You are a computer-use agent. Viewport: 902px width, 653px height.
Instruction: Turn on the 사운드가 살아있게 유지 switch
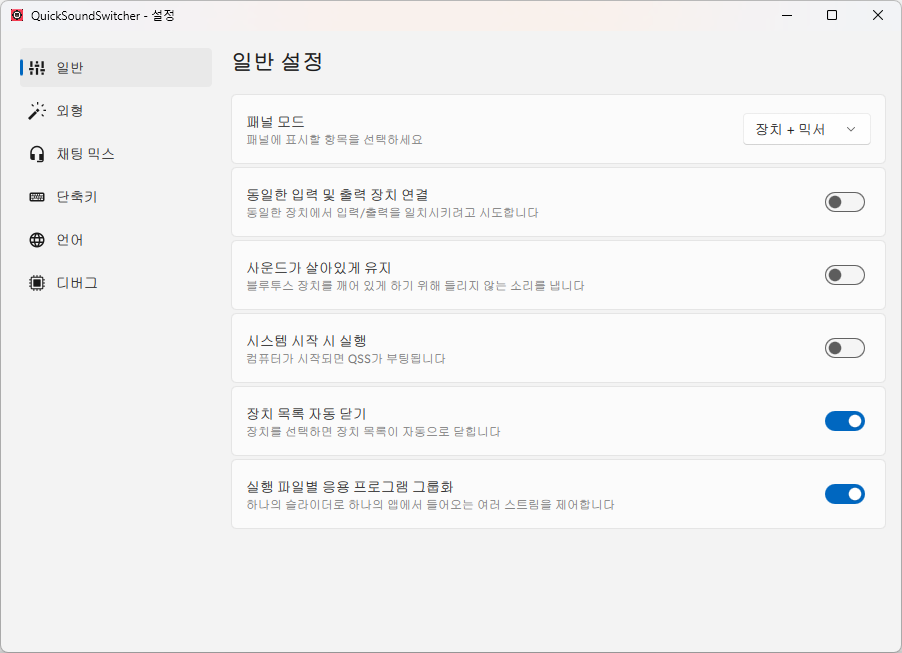tap(844, 275)
